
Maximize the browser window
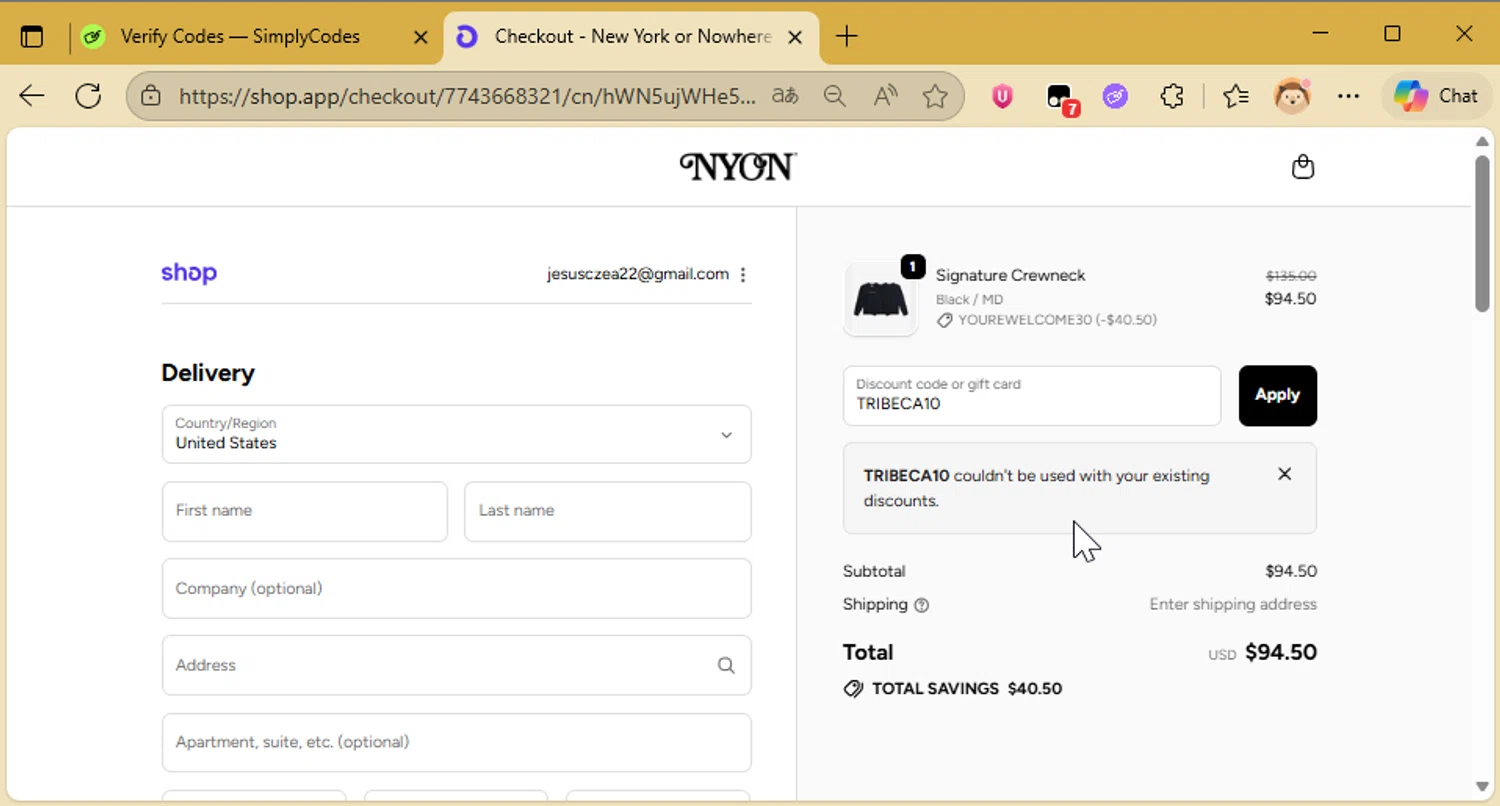tap(1392, 35)
